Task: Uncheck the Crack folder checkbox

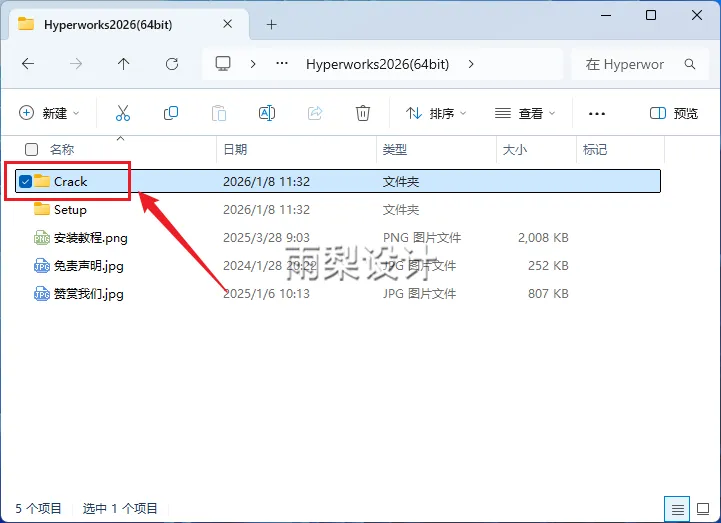Action: click(25, 182)
